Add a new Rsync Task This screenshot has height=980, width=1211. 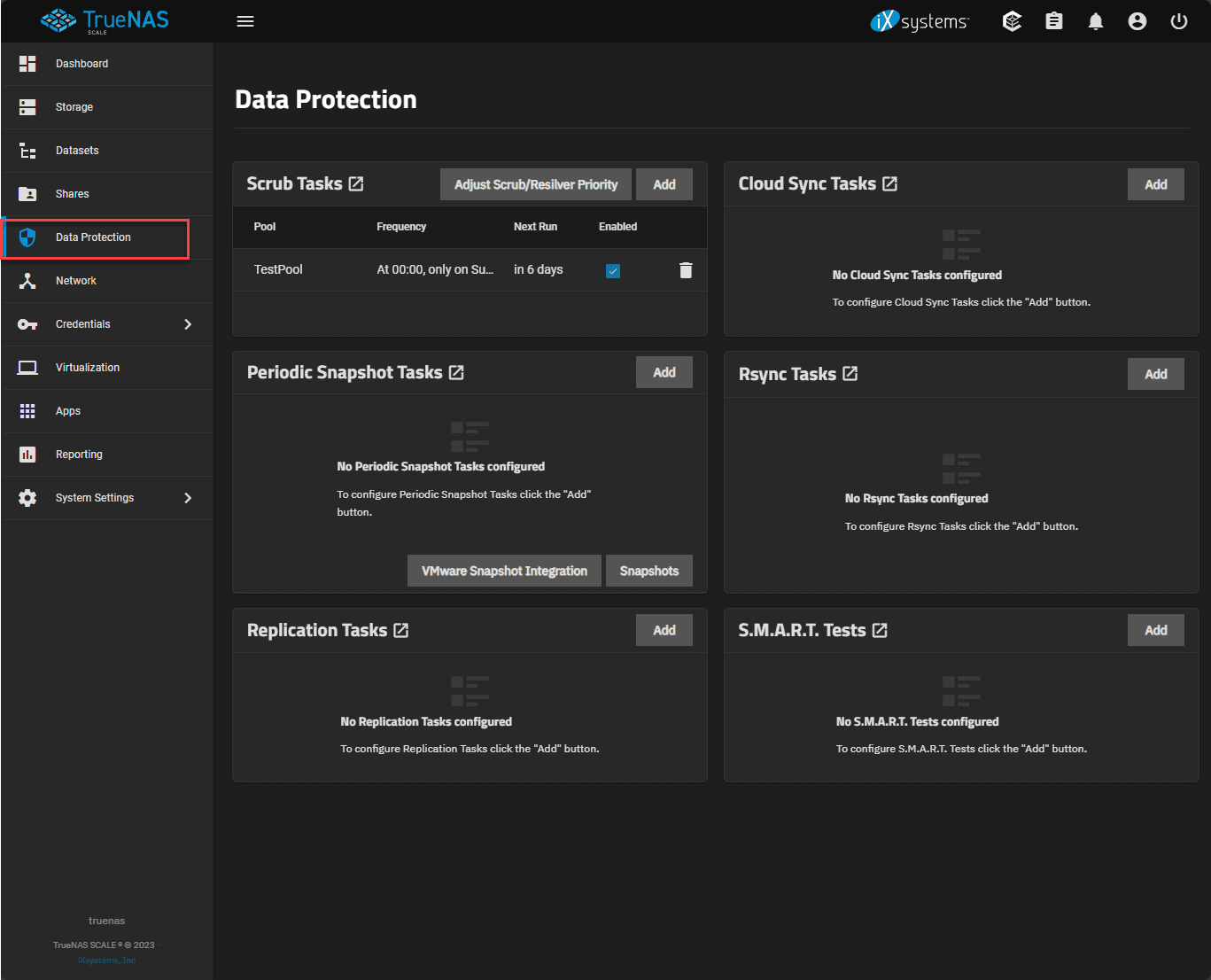pos(1155,373)
